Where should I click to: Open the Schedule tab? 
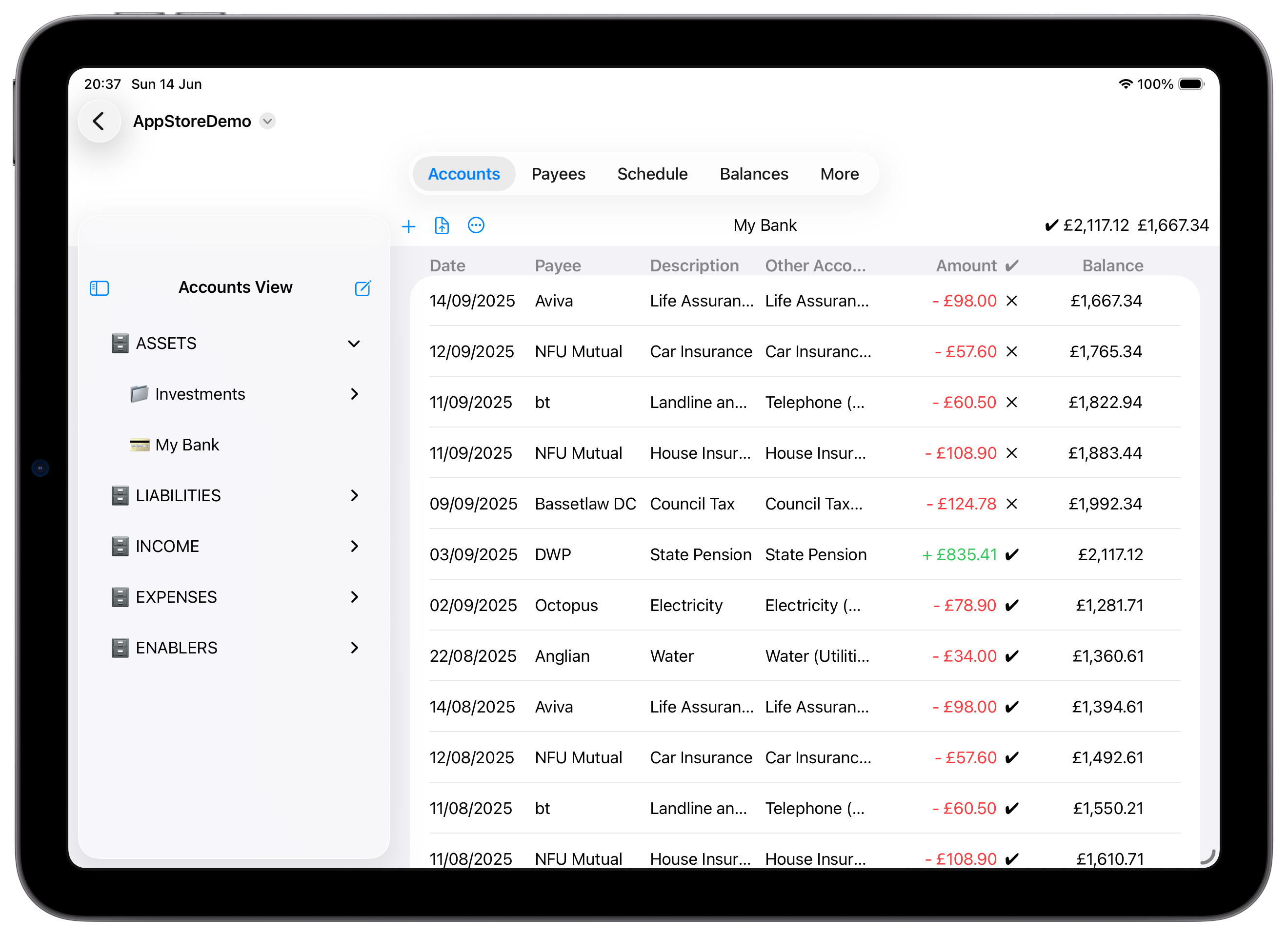tap(652, 174)
